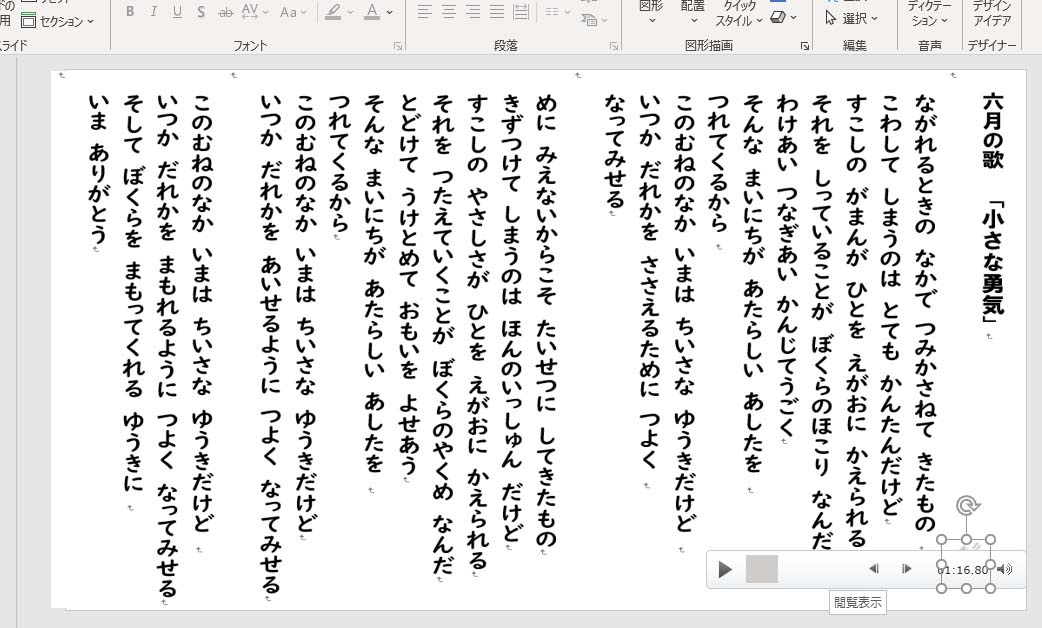Click the distributed alignment icon

coord(521,11)
